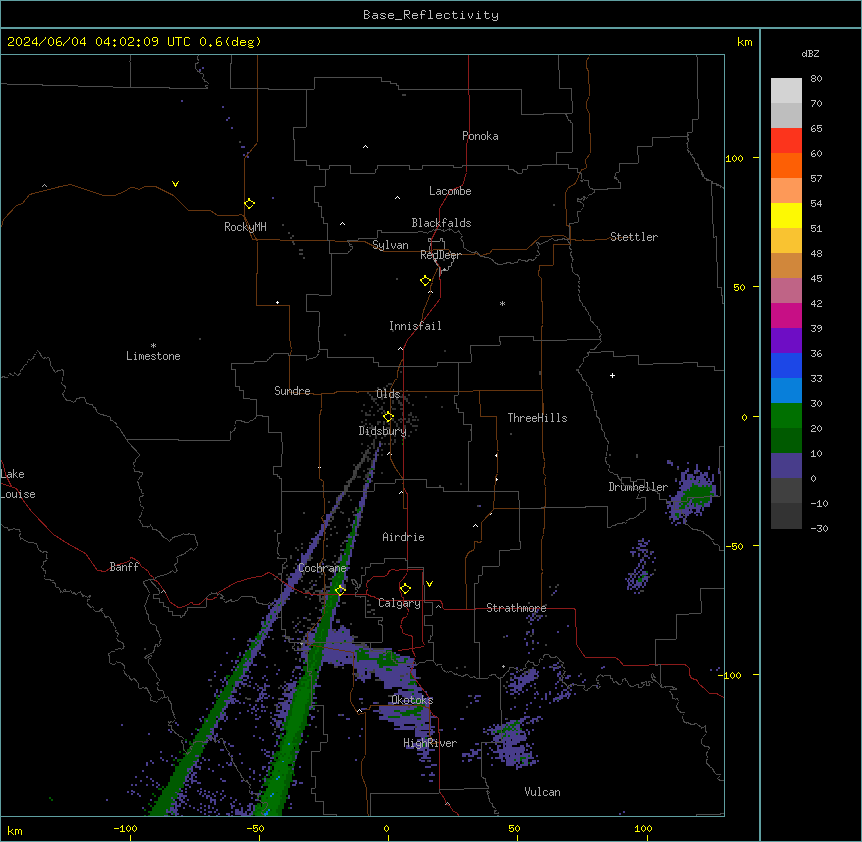Viewport: 862px width, 842px height.
Task: Click the -100 tick on bottom axis
Action: point(125,828)
